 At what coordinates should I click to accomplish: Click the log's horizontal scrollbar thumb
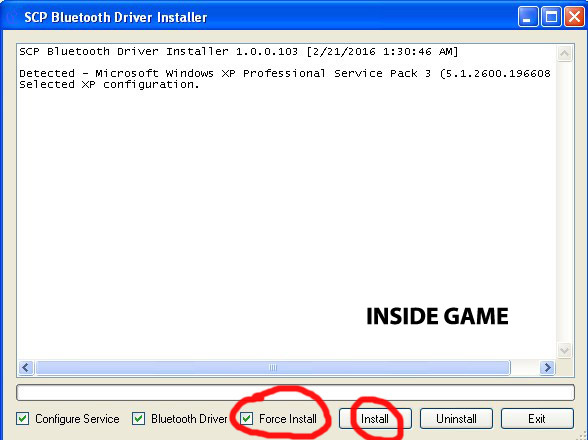coord(273,367)
